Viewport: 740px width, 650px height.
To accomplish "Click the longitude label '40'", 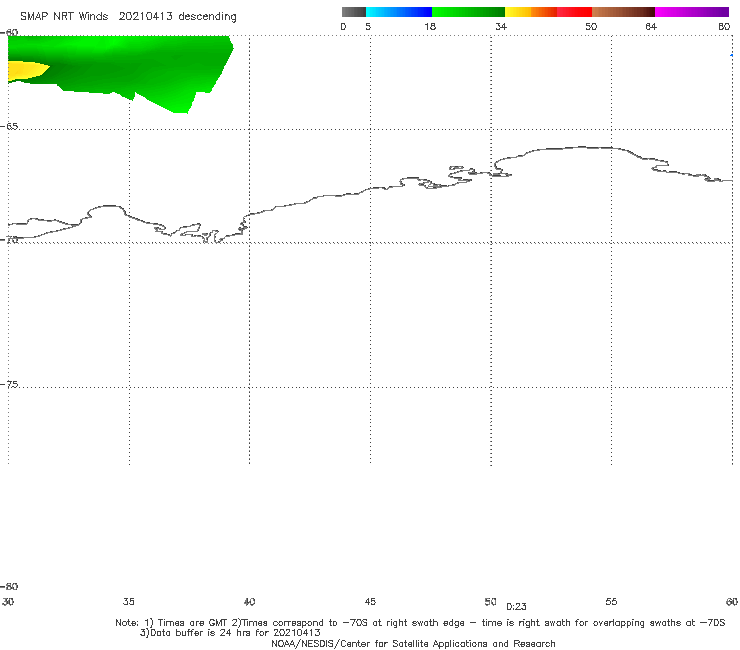I will click(250, 602).
